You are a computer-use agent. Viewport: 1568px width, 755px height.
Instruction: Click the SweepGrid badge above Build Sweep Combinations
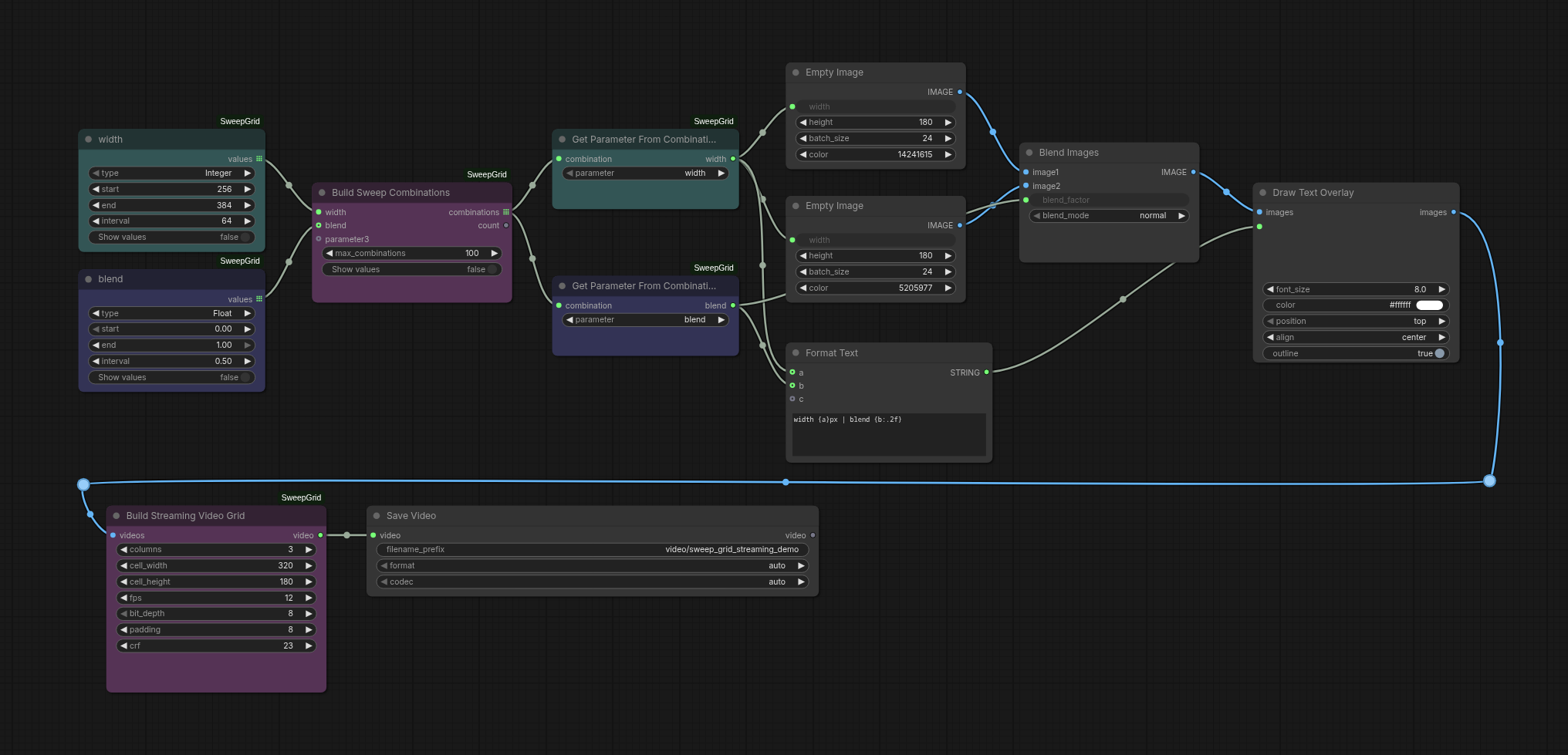click(x=487, y=175)
